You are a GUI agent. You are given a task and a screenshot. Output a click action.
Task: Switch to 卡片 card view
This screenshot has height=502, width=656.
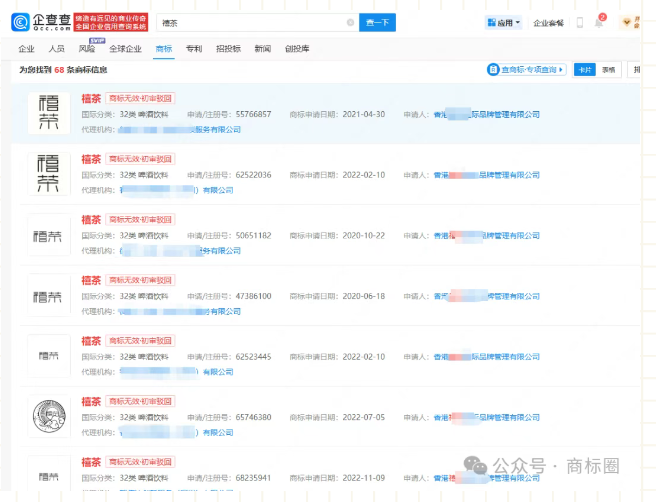584,70
